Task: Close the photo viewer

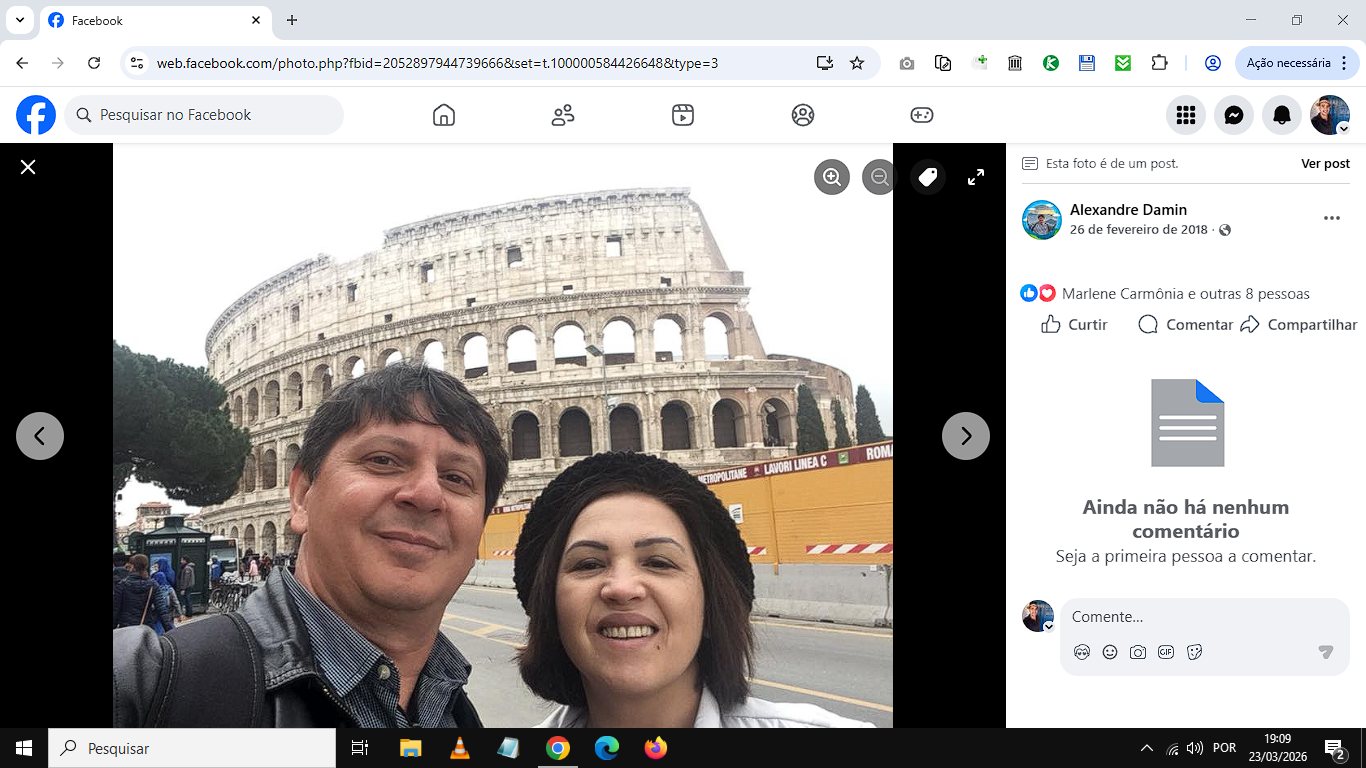Action: (x=28, y=167)
